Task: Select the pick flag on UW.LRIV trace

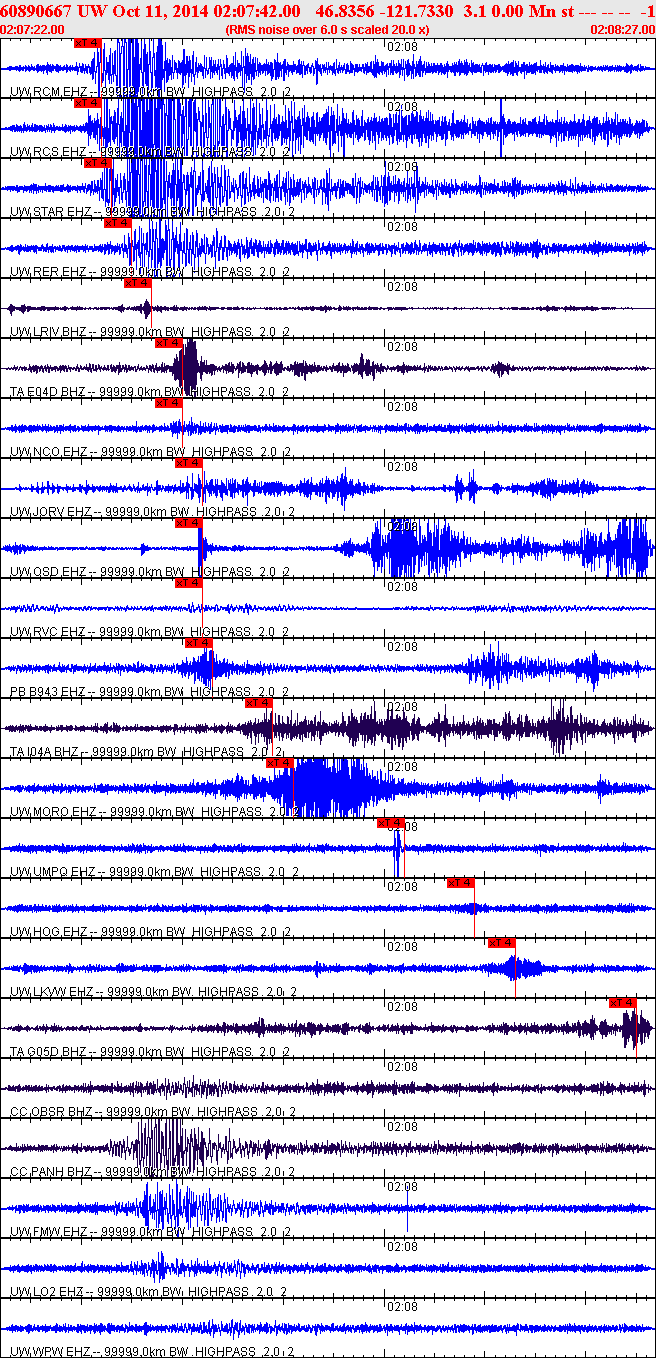Action: 137,283
